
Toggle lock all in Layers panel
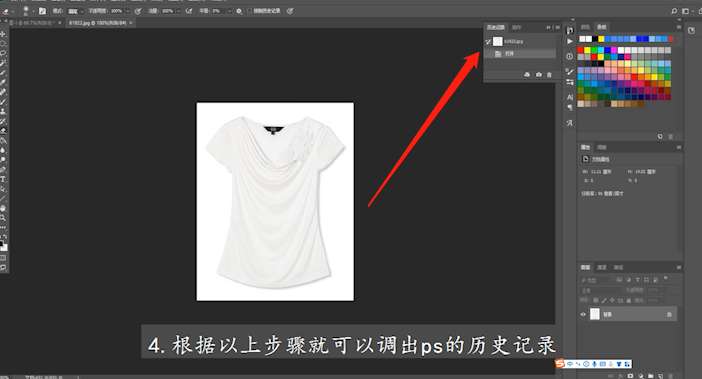[629, 300]
